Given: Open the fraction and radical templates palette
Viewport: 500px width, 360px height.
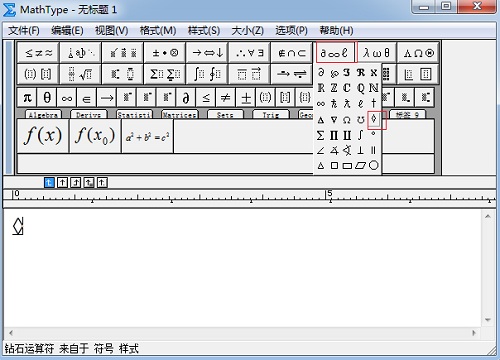Looking at the screenshot, I should tap(80, 74).
